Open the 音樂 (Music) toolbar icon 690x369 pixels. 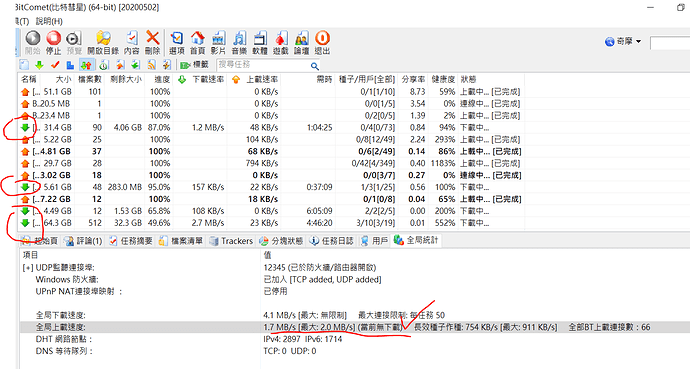pyautogui.click(x=239, y=43)
